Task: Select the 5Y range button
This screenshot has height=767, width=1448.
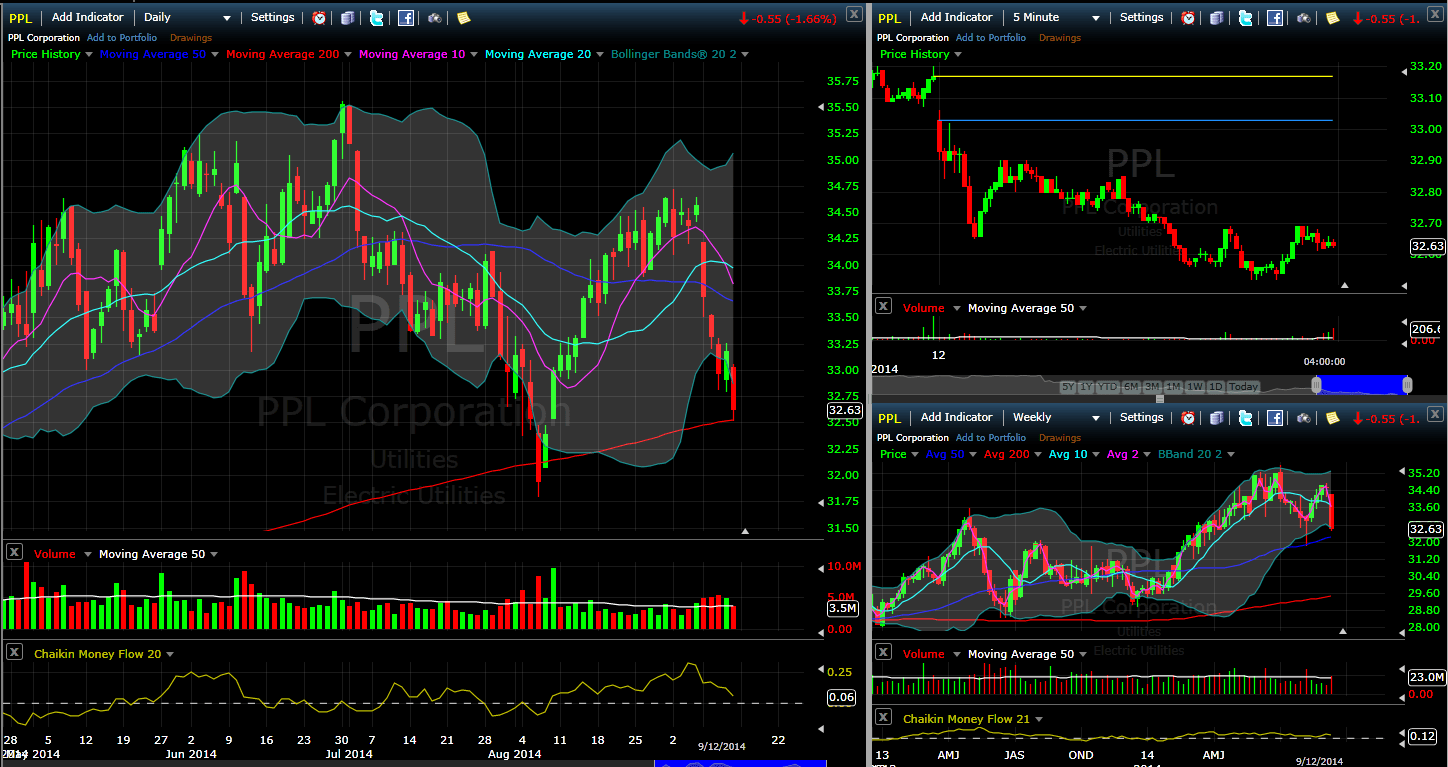Action: [x=1068, y=387]
